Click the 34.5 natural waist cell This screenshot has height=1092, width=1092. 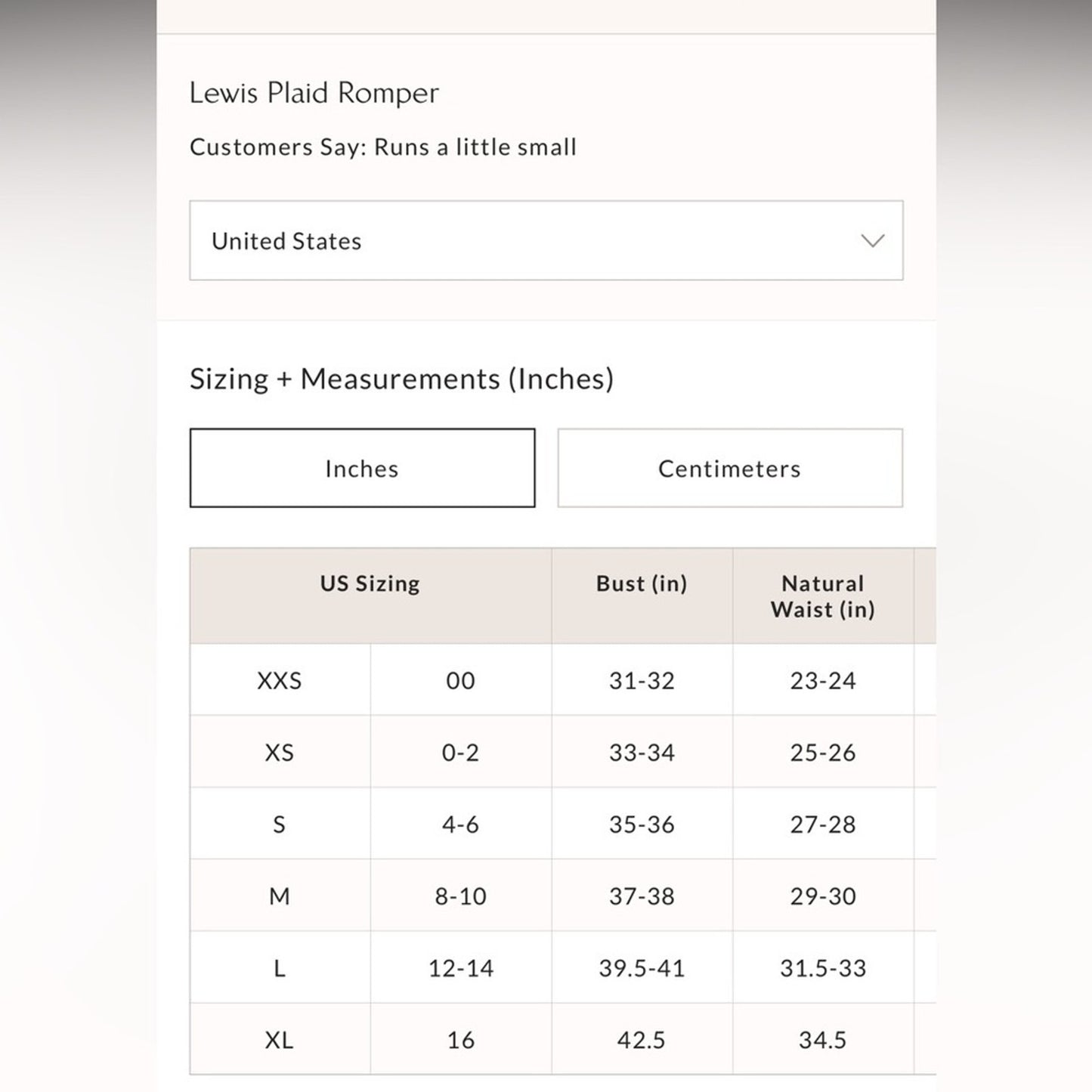822,1041
